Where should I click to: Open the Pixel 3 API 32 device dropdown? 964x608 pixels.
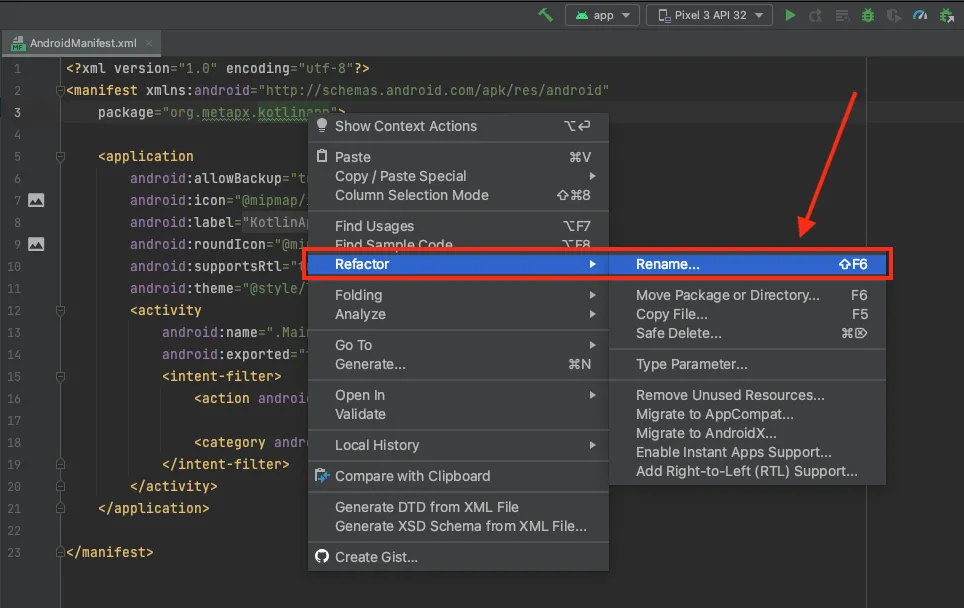710,15
